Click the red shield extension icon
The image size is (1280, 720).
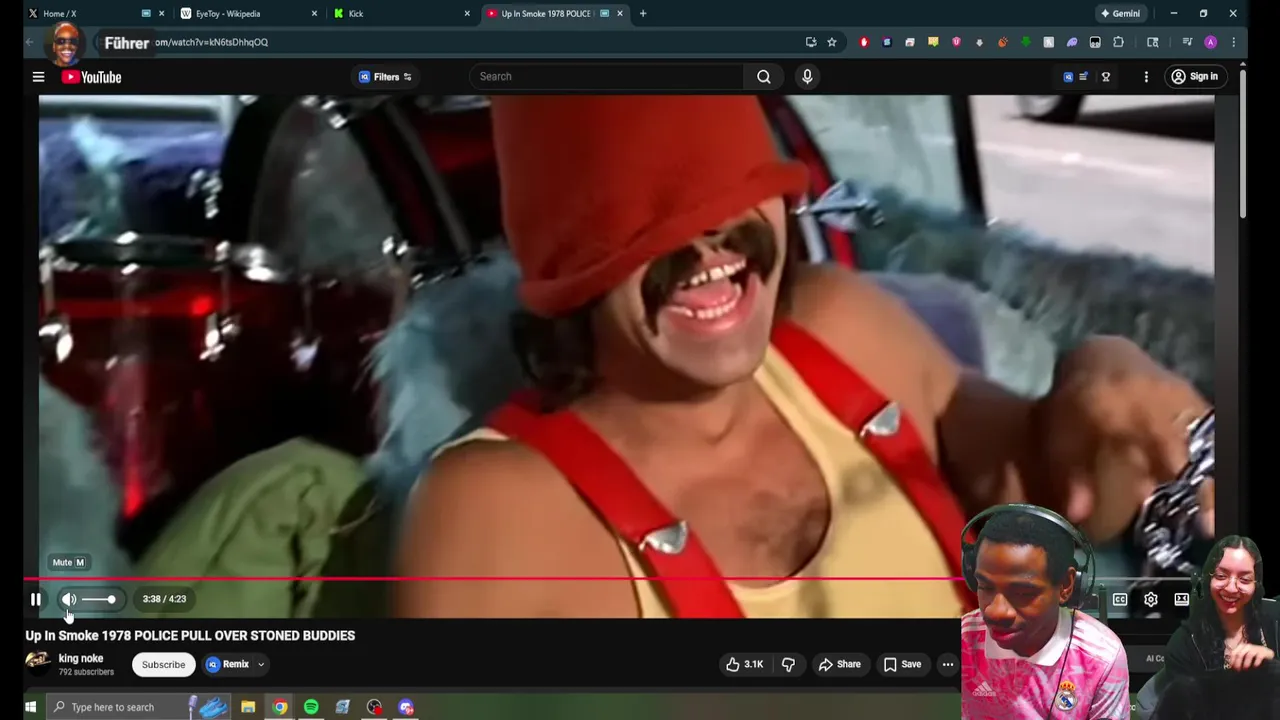click(864, 42)
